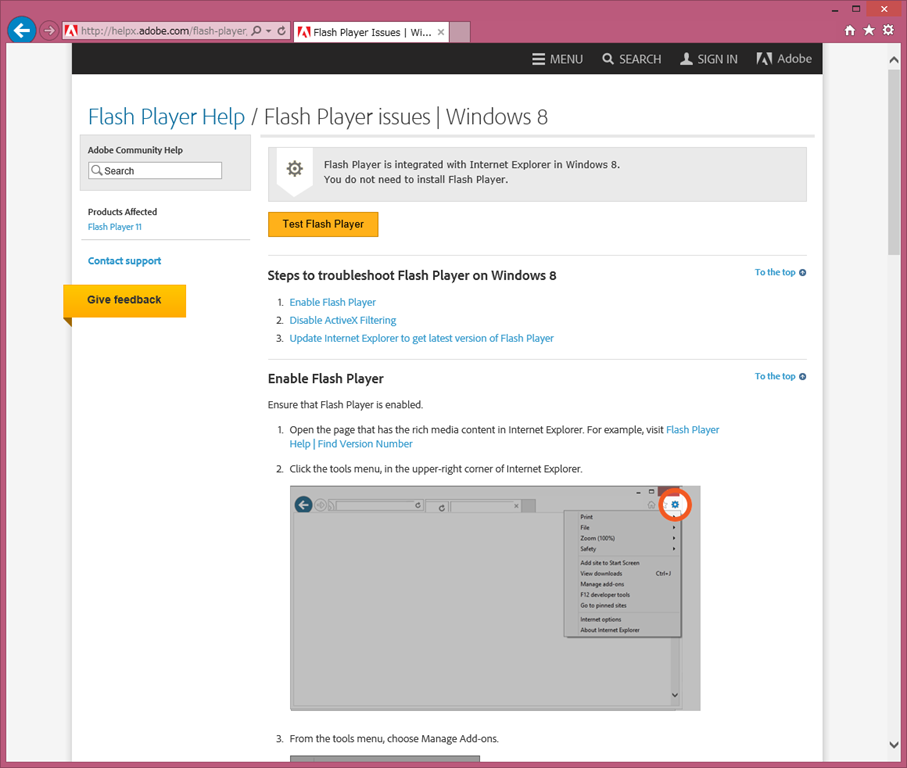Click the search magnifier in the address bar

coord(256,31)
